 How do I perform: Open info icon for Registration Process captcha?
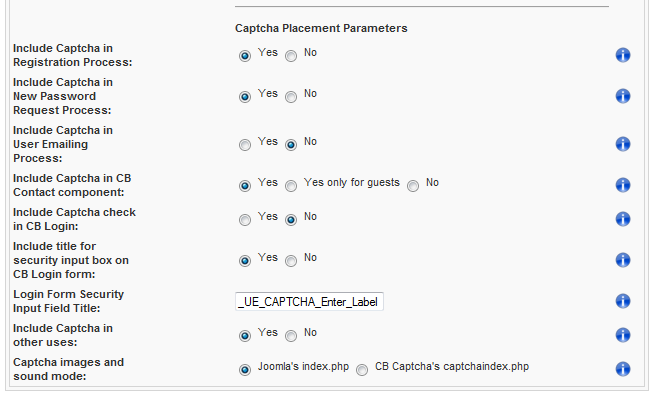pos(622,55)
